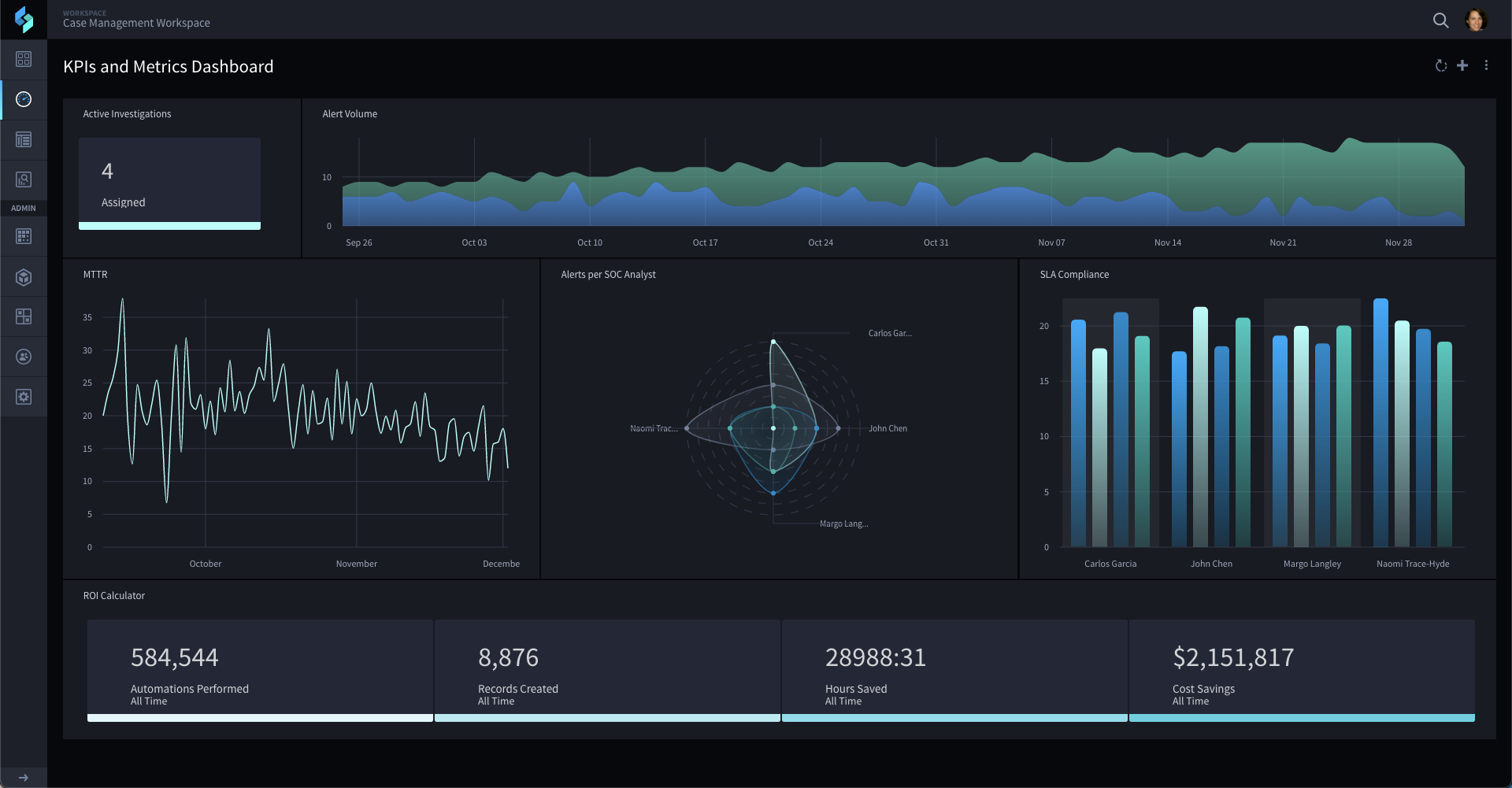Click the Automations Performed card
The height and width of the screenshot is (788, 1512).
[260, 670]
